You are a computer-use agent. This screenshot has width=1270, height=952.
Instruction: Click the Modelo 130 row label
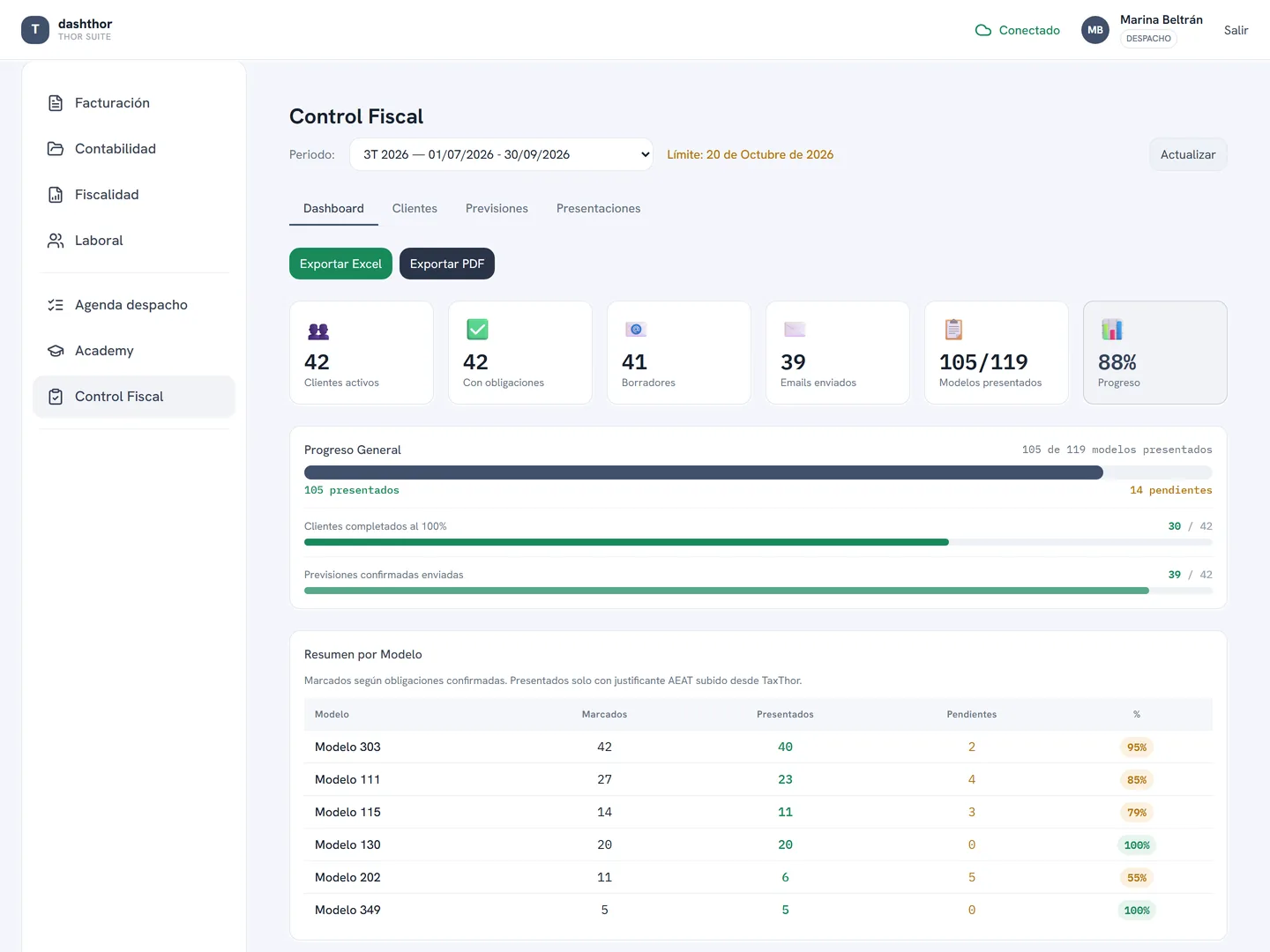[347, 844]
